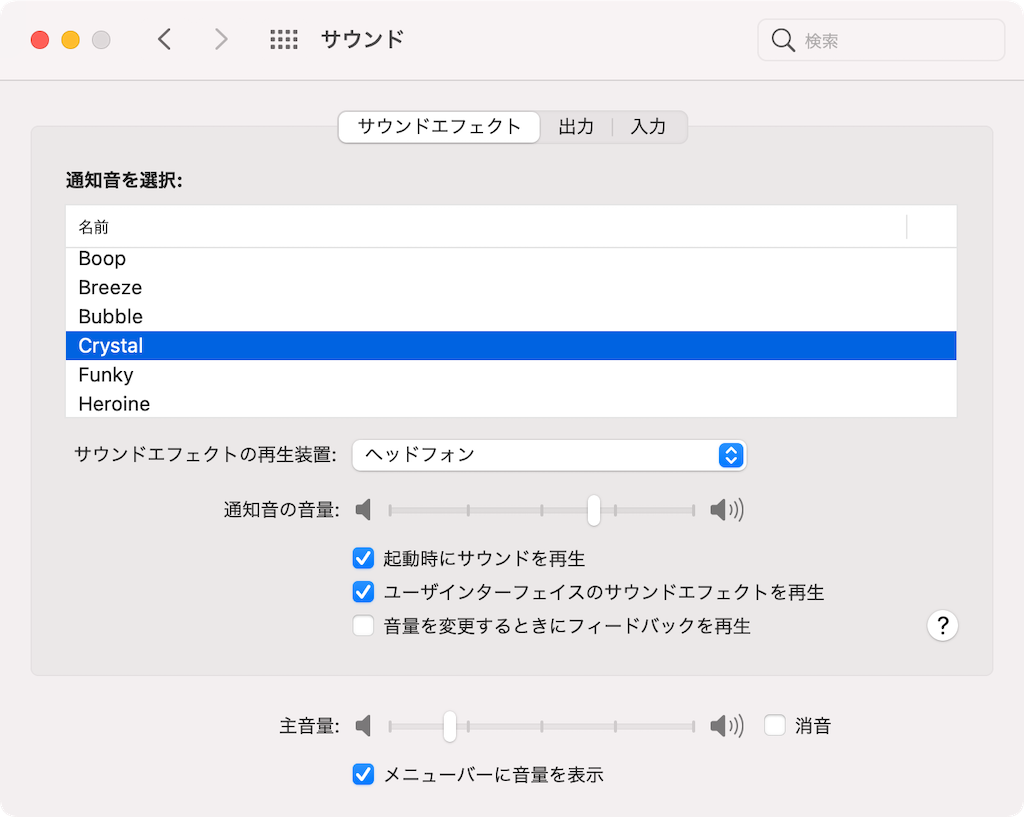Click the 主音量 slider knob
The width and height of the screenshot is (1024, 817).
(449, 726)
